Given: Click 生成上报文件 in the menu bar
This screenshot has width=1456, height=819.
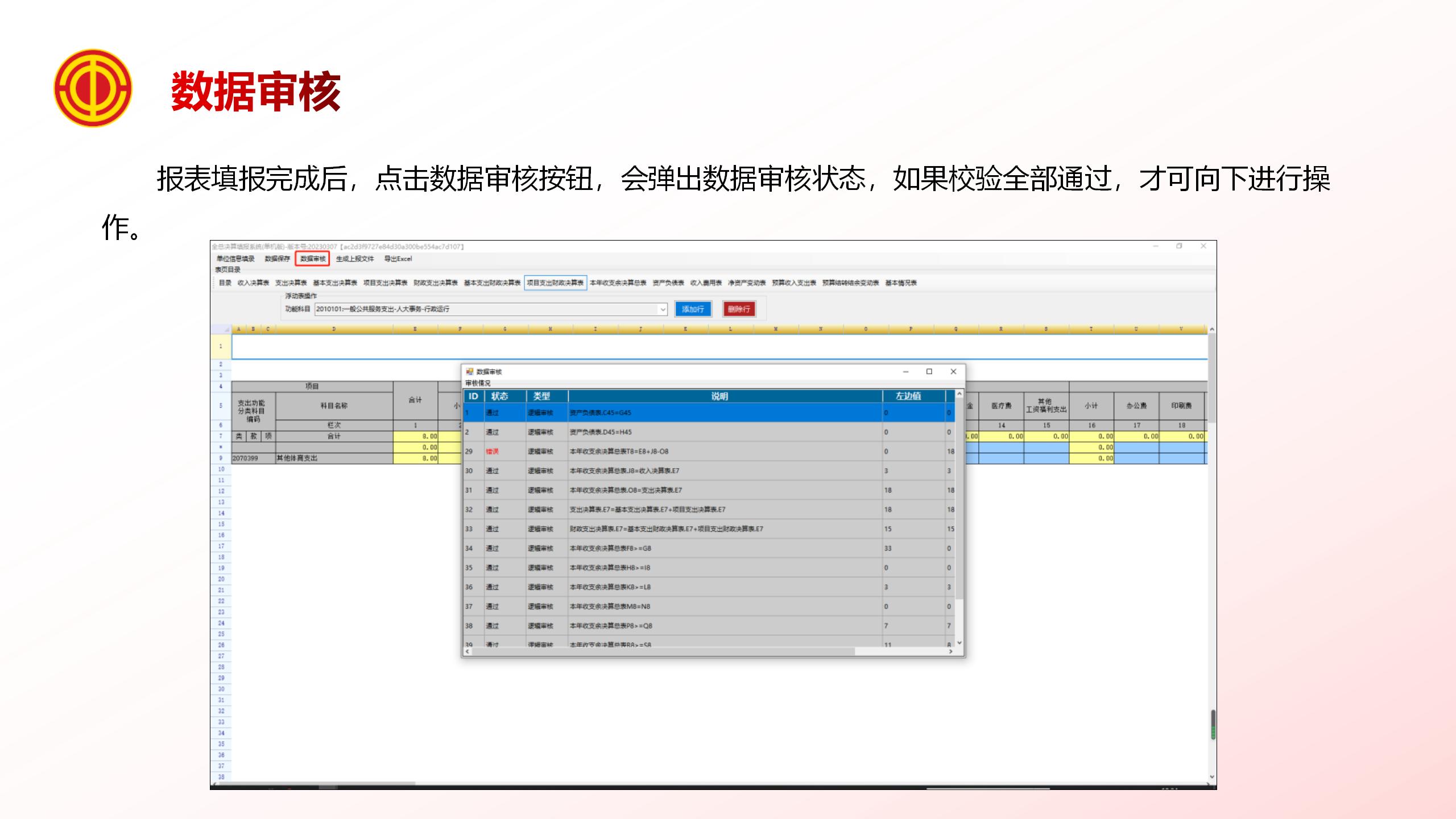Looking at the screenshot, I should (x=354, y=259).
